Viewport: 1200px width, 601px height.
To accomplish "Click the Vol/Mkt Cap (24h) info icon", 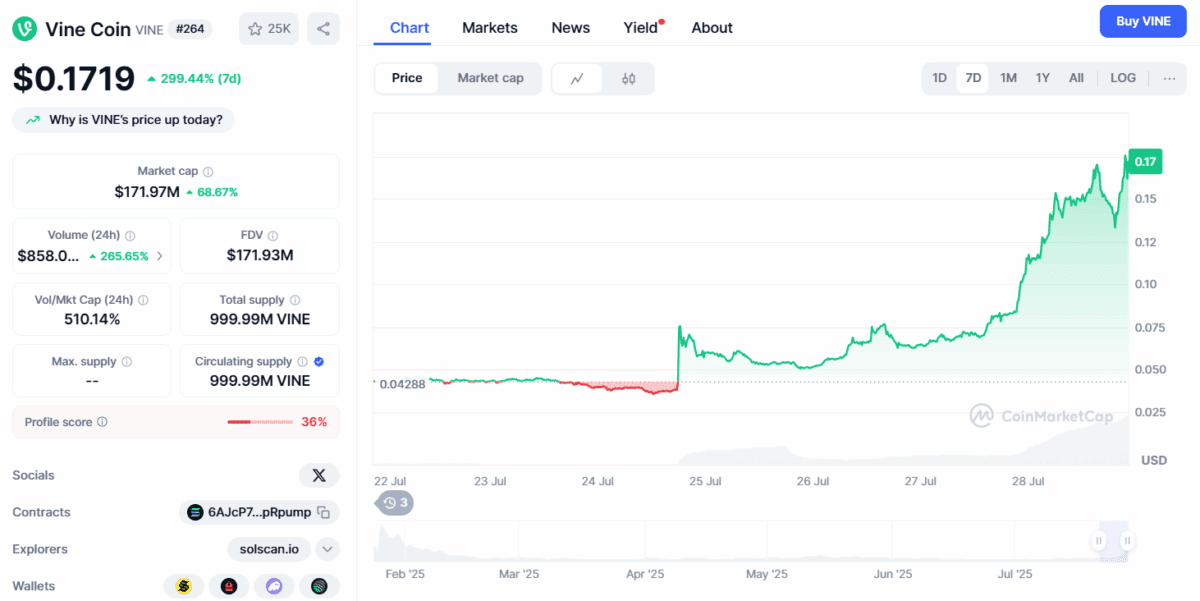I will coord(143,300).
